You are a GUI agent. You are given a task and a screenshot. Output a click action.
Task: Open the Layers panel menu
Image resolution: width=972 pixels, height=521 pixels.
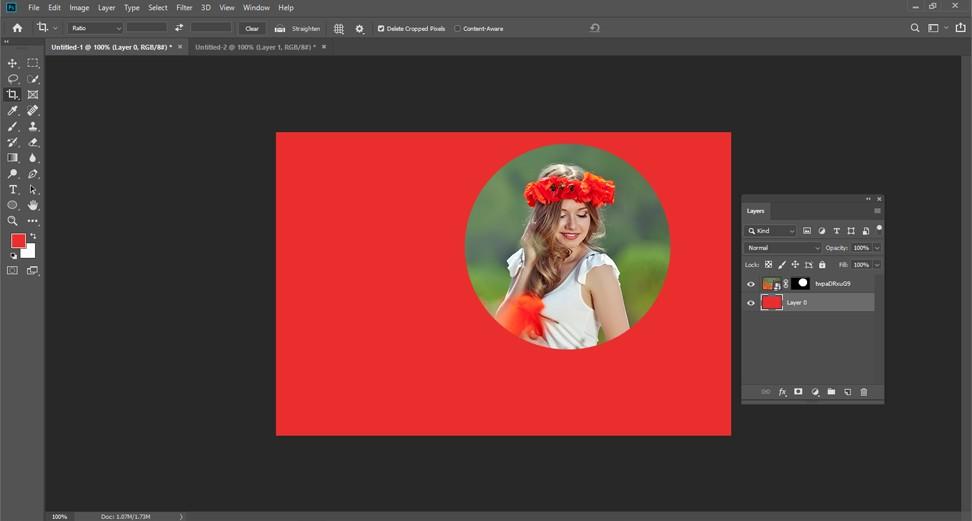tap(877, 211)
